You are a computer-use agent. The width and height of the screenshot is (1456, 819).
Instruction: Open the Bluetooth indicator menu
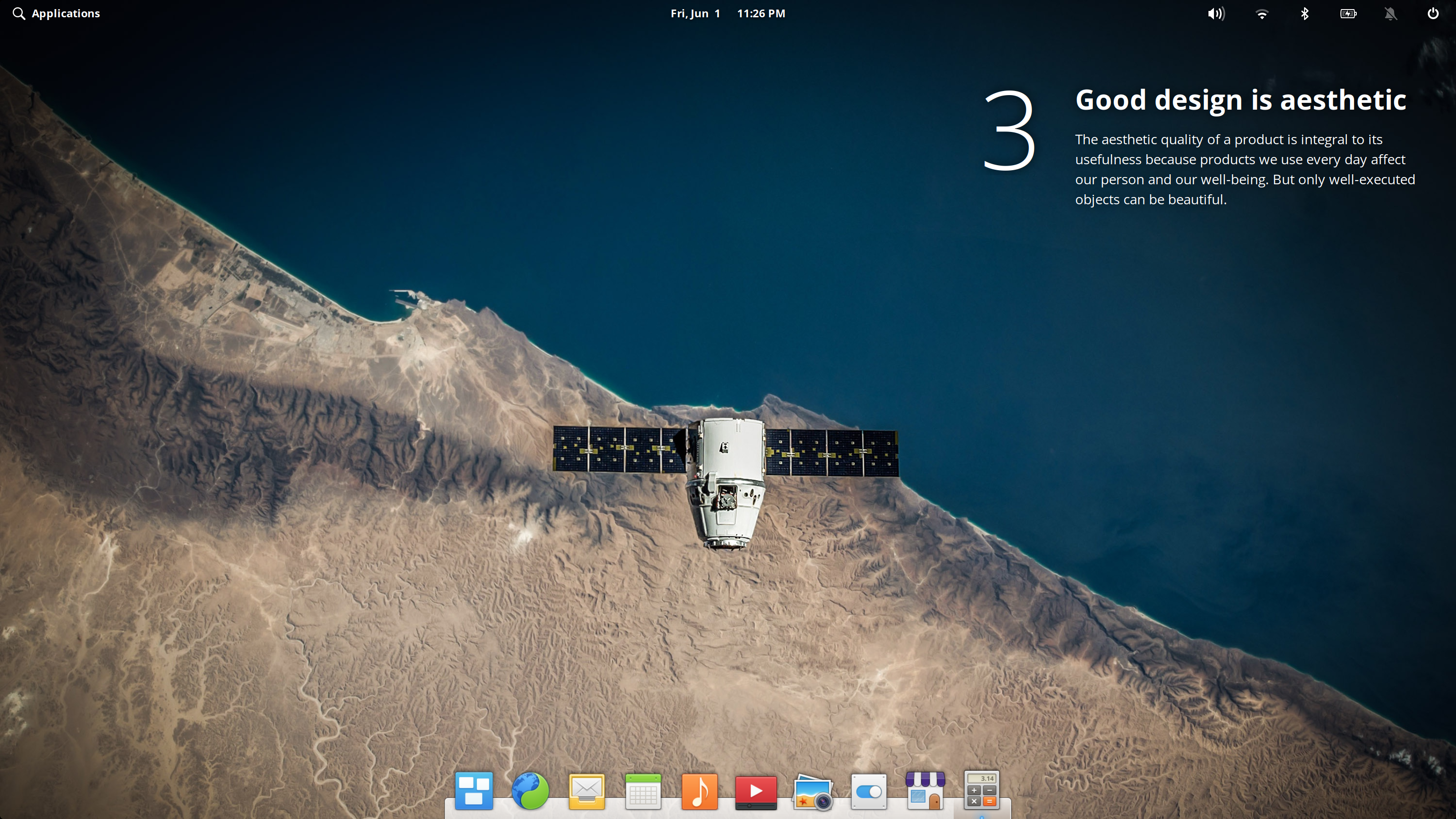(x=1304, y=14)
